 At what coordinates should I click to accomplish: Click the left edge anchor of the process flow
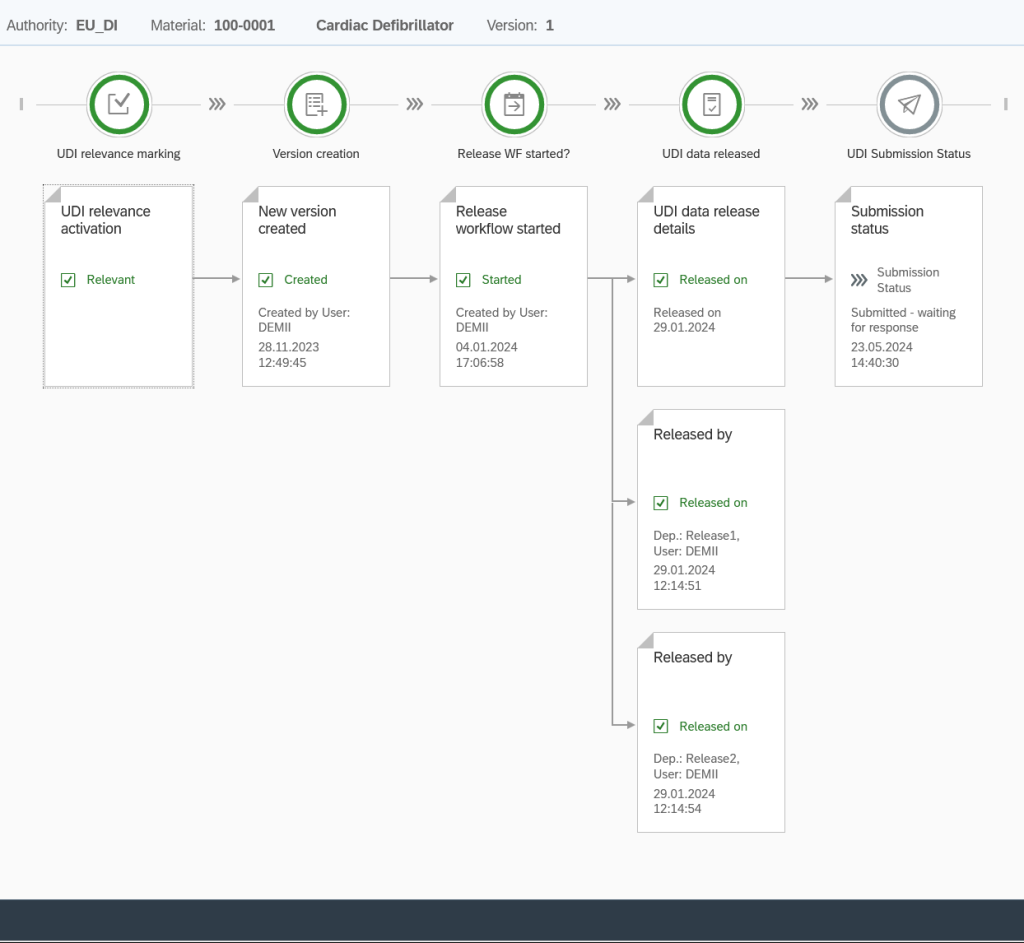(20, 103)
